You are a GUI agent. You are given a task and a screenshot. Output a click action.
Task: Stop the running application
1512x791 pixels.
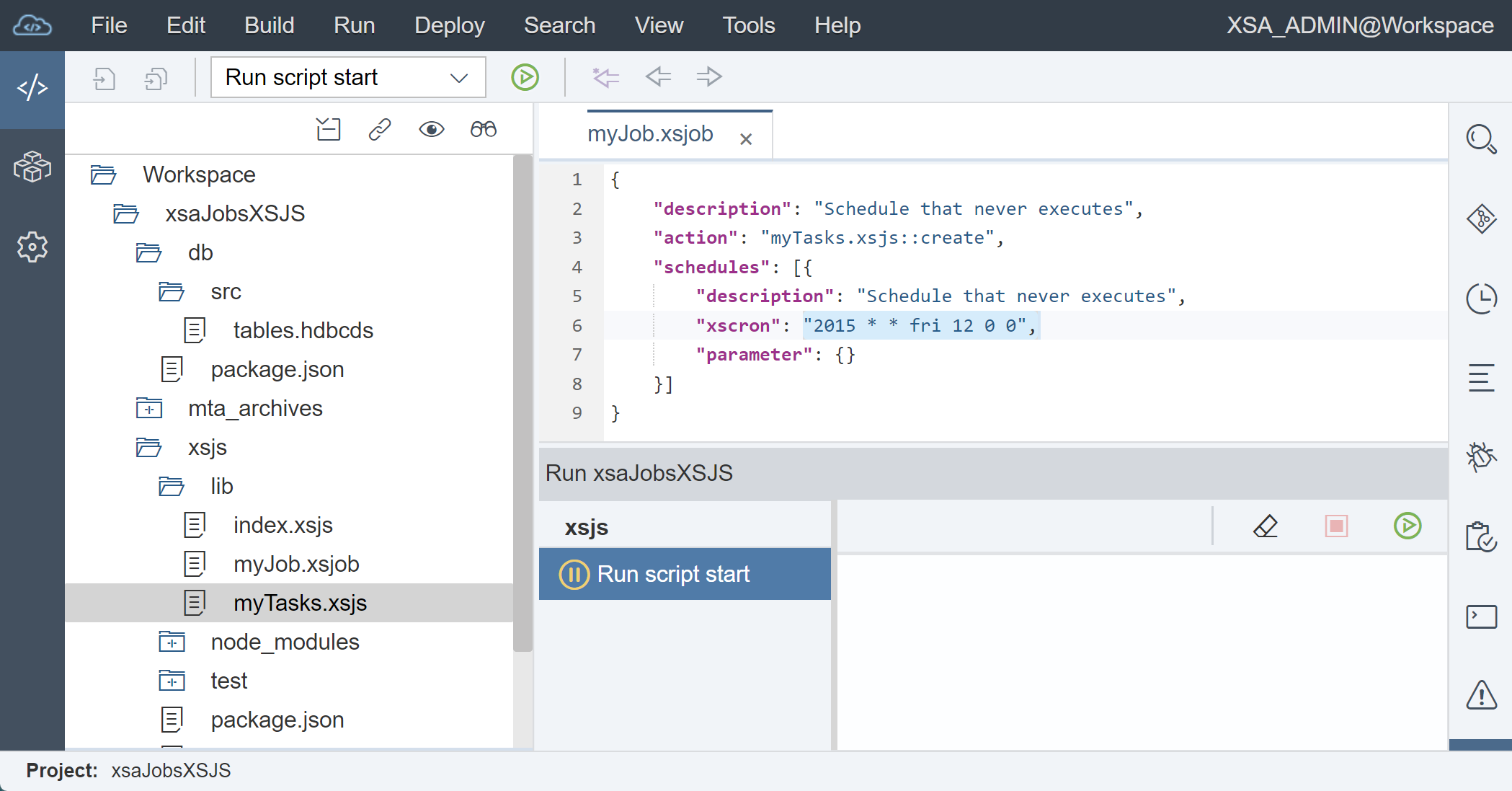pyautogui.click(x=1336, y=526)
